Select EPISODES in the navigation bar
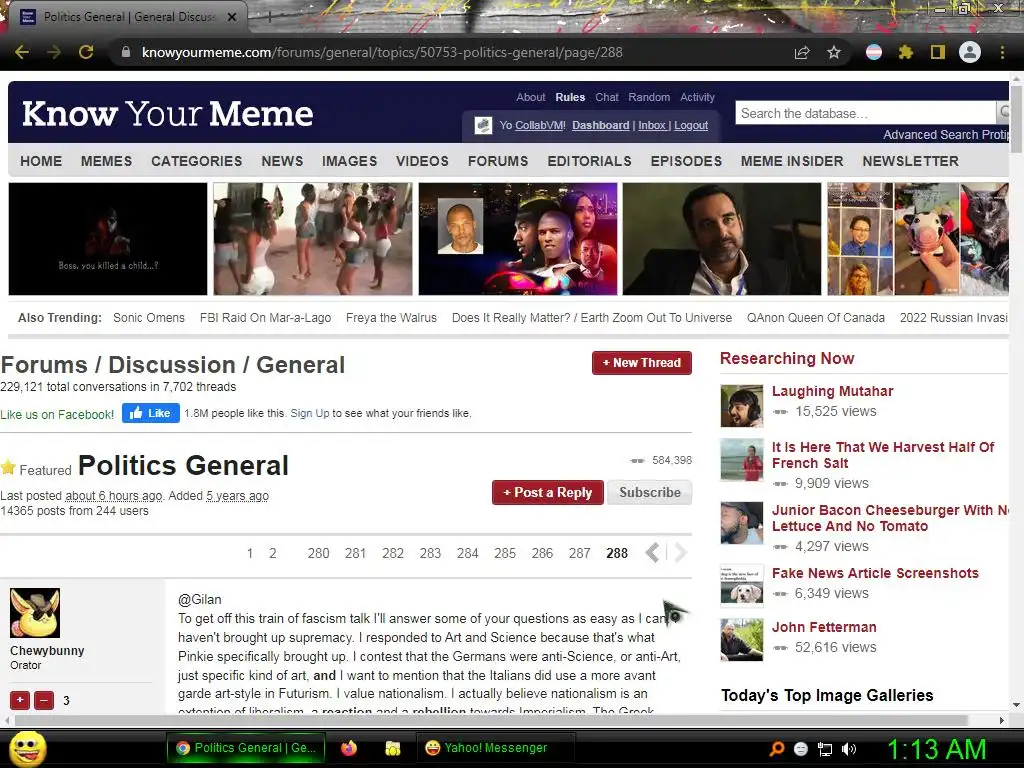1024x768 pixels. 686,161
